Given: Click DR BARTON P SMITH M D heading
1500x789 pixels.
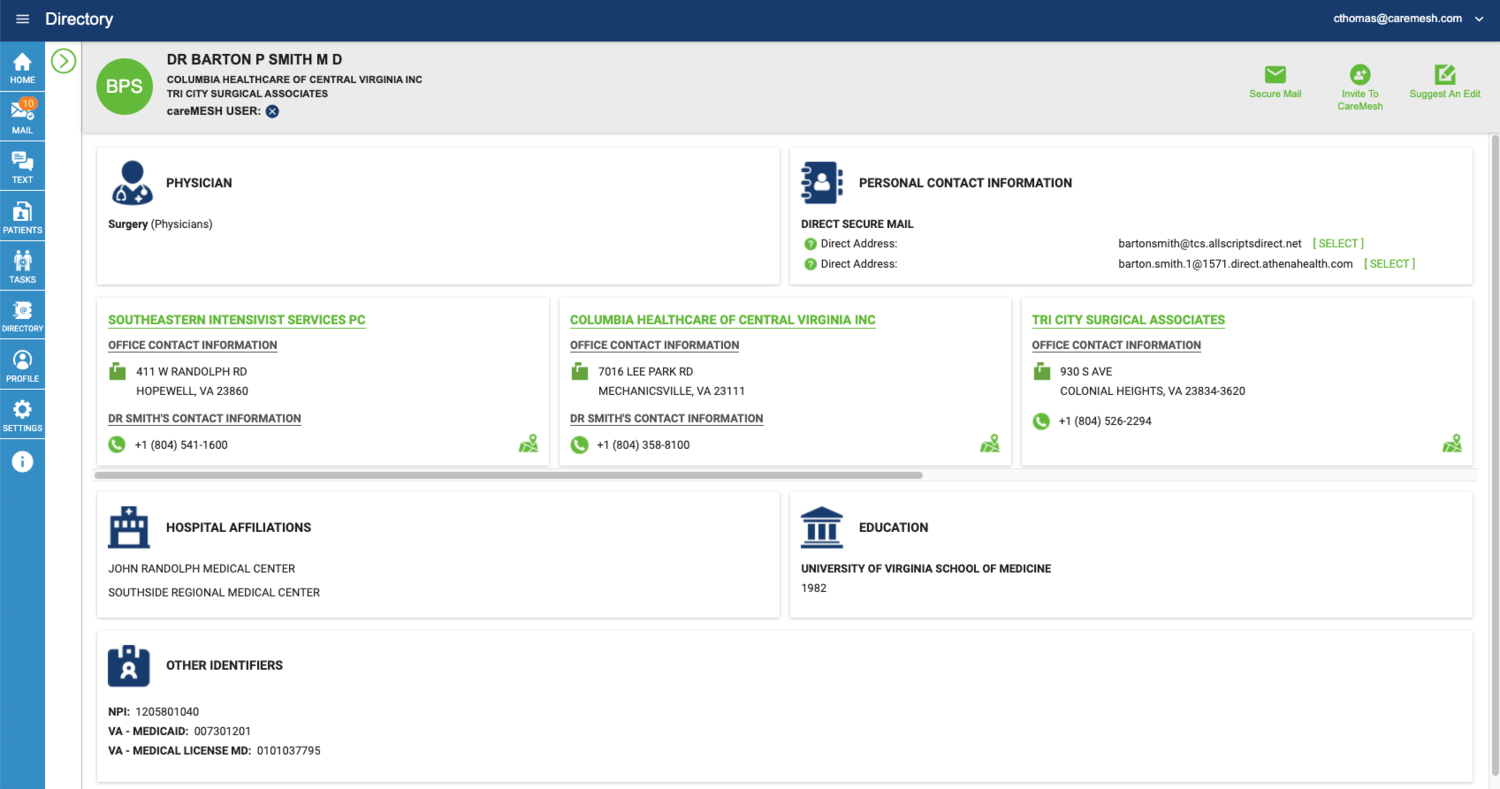Looking at the screenshot, I should pyautogui.click(x=254, y=60).
